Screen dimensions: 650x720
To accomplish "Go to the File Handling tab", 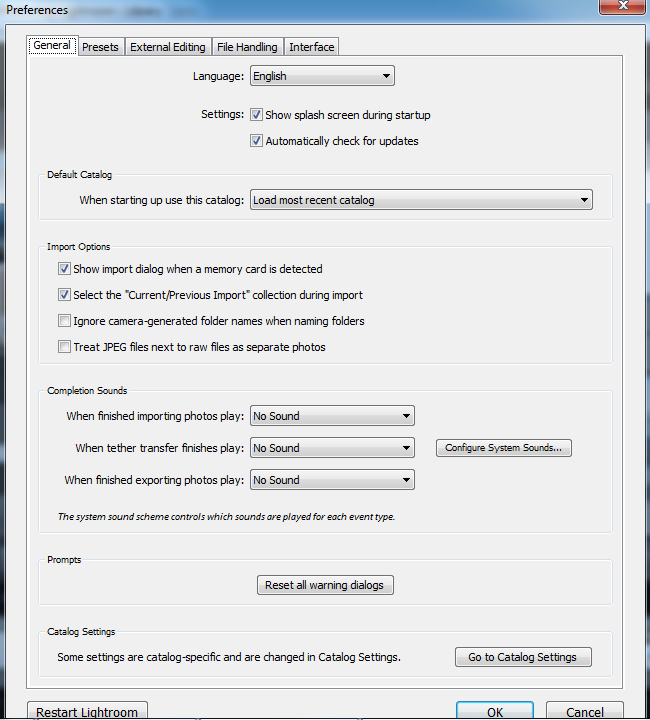I will coord(247,47).
